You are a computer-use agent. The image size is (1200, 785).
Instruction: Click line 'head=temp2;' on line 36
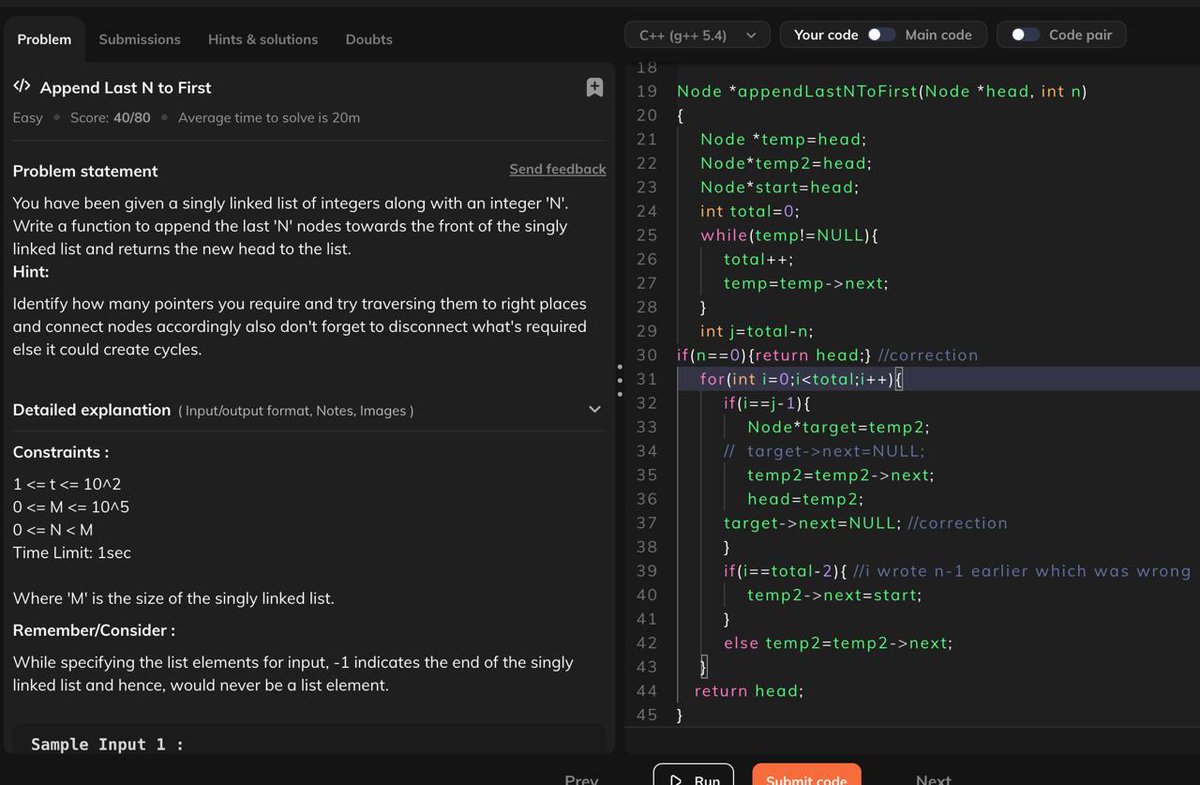pos(805,499)
